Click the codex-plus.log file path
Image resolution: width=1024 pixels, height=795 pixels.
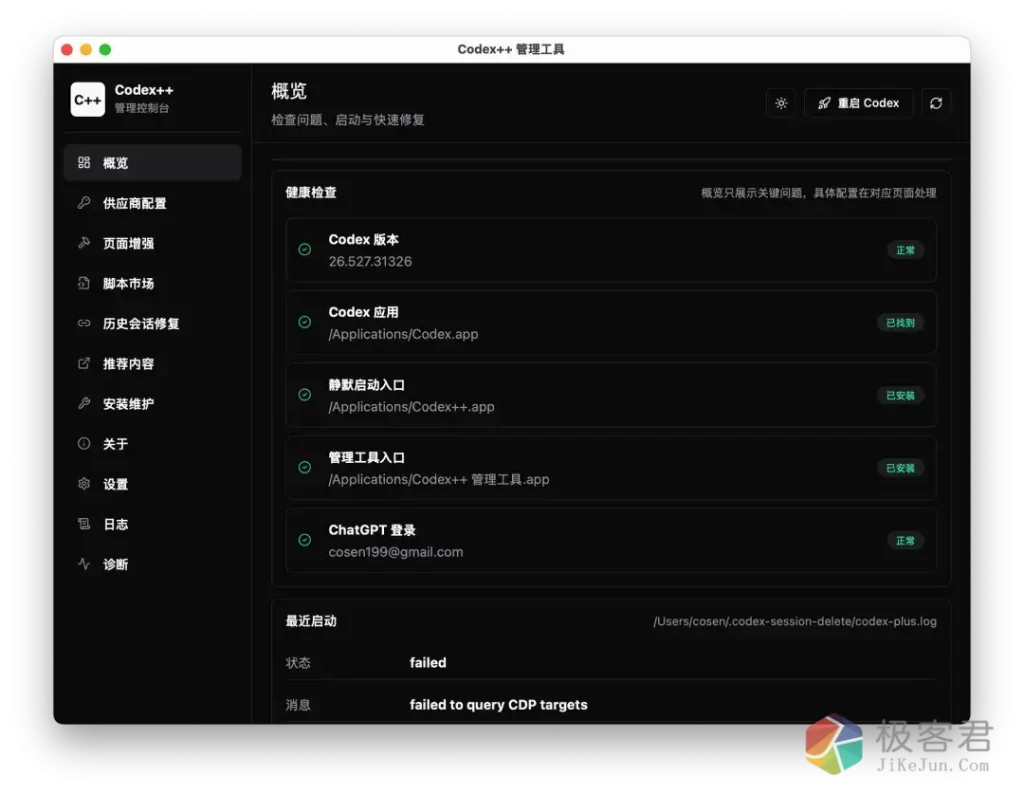click(795, 621)
